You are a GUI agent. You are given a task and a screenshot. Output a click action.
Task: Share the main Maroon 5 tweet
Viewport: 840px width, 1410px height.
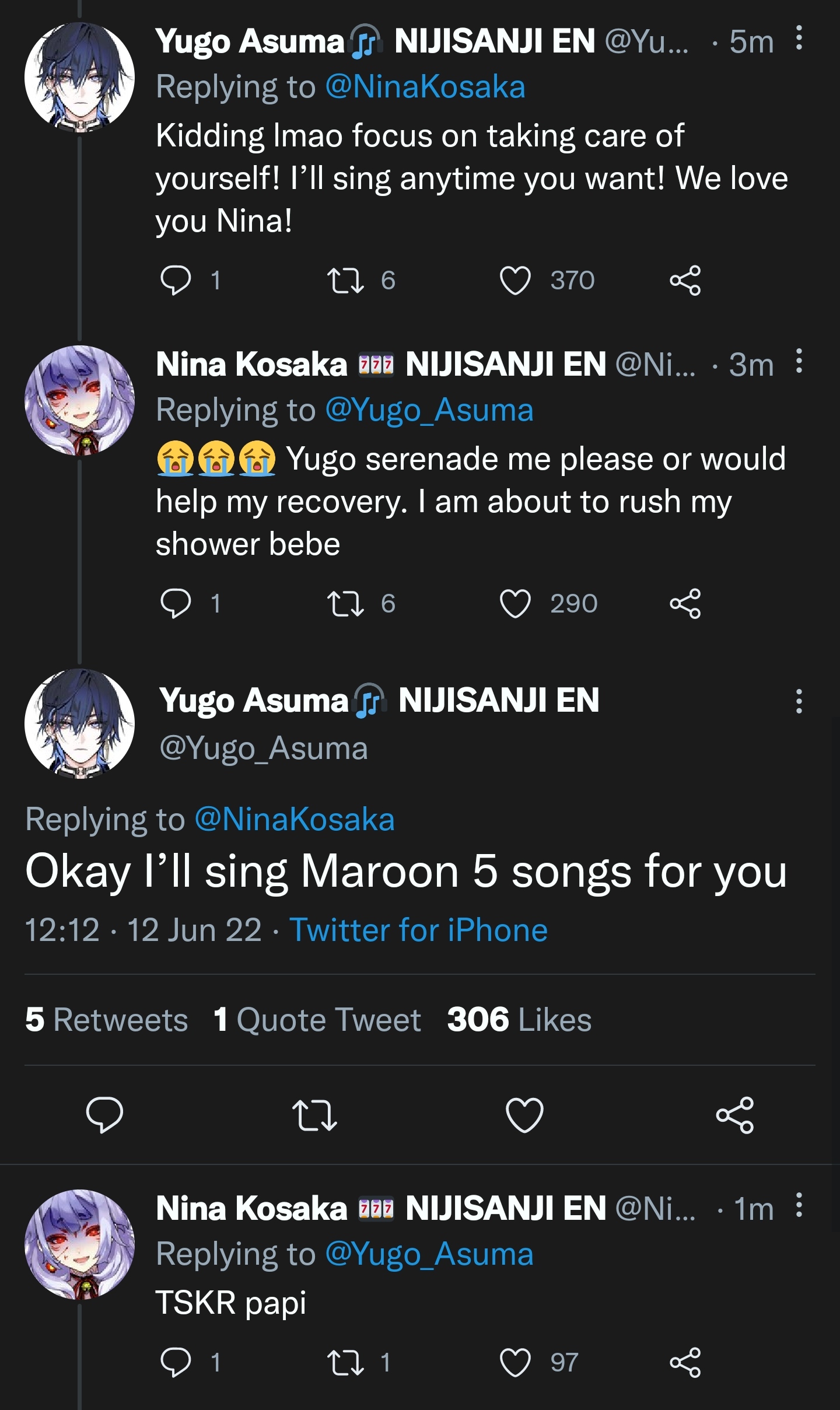(734, 1115)
